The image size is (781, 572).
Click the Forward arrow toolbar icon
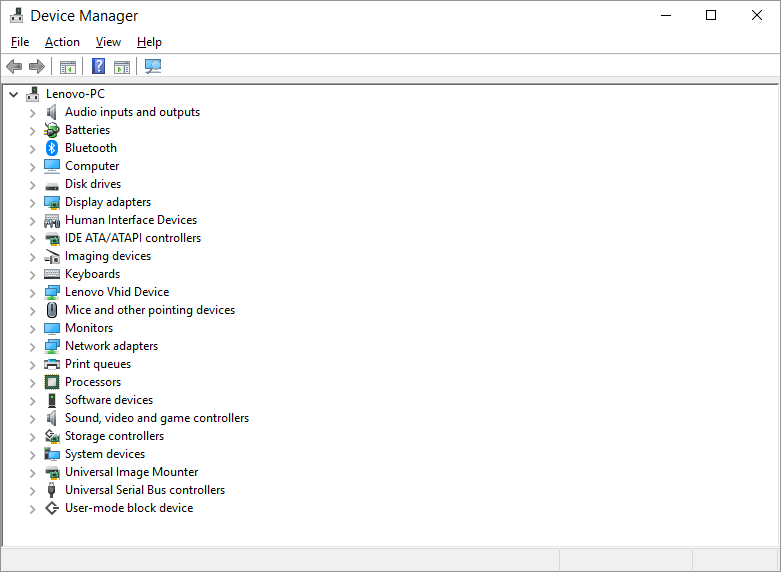pyautogui.click(x=37, y=66)
